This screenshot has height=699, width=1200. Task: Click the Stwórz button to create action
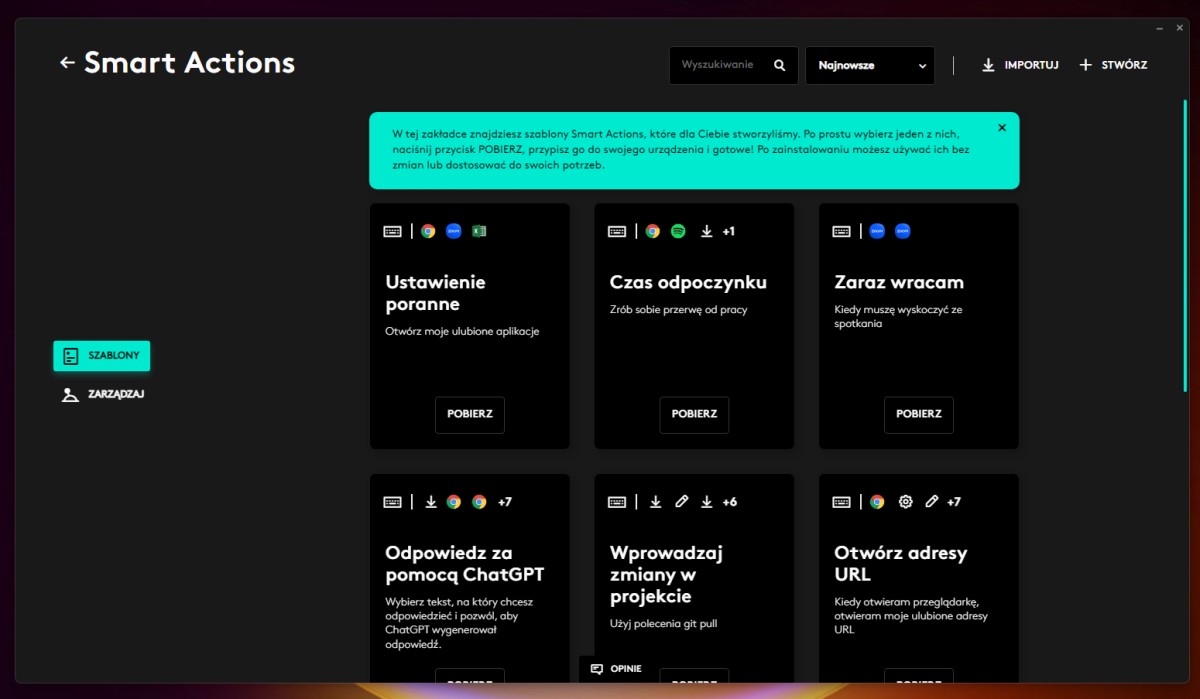click(1113, 65)
